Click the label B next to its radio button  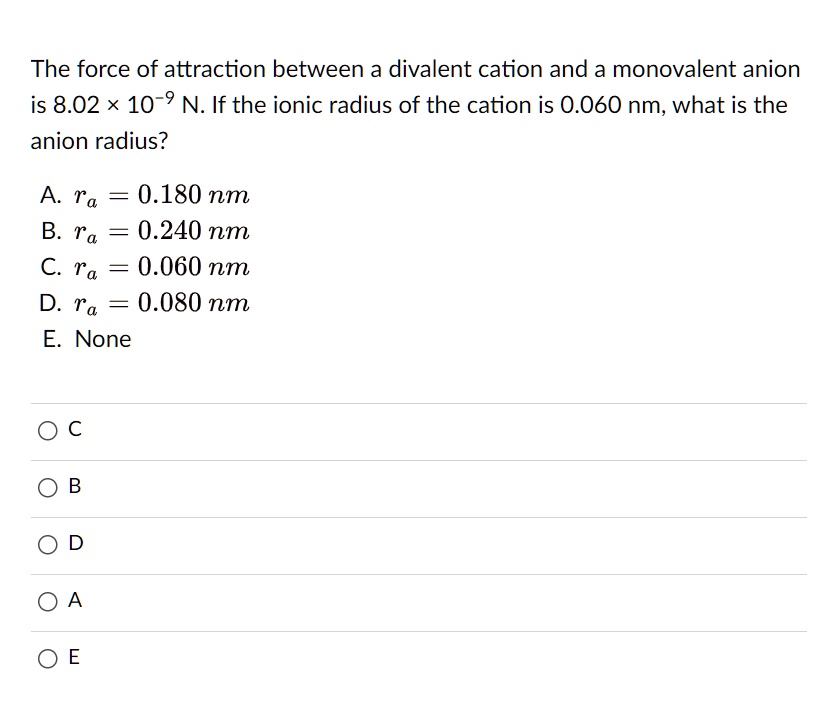click(73, 487)
